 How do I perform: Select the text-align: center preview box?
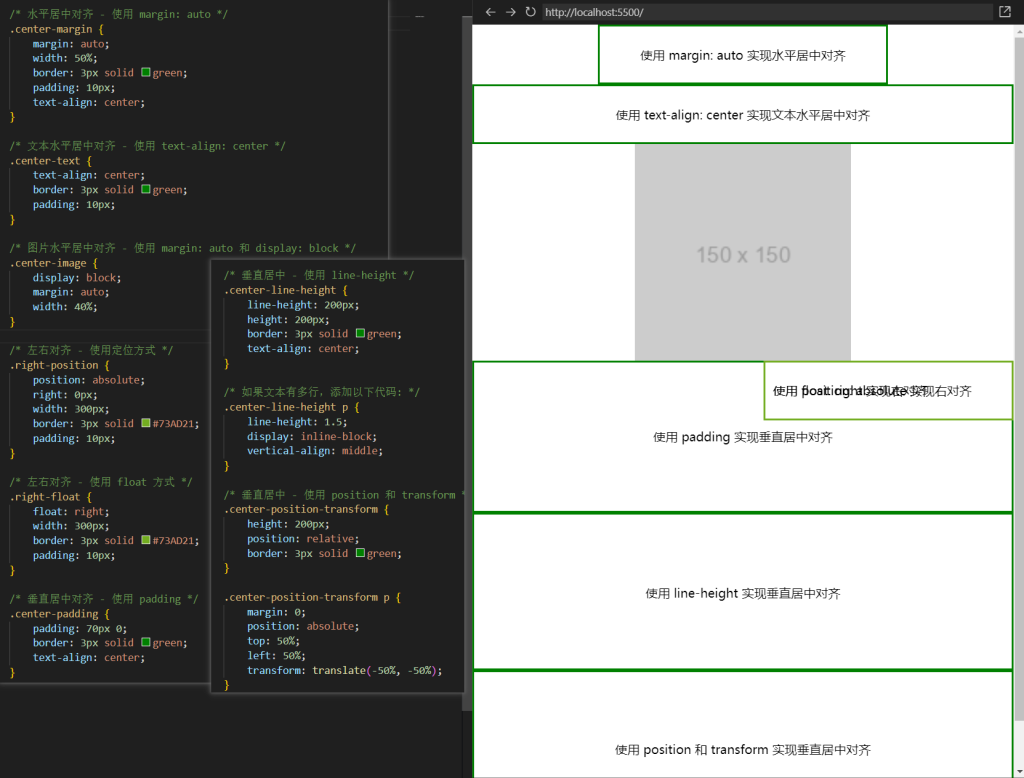pyautogui.click(x=742, y=115)
